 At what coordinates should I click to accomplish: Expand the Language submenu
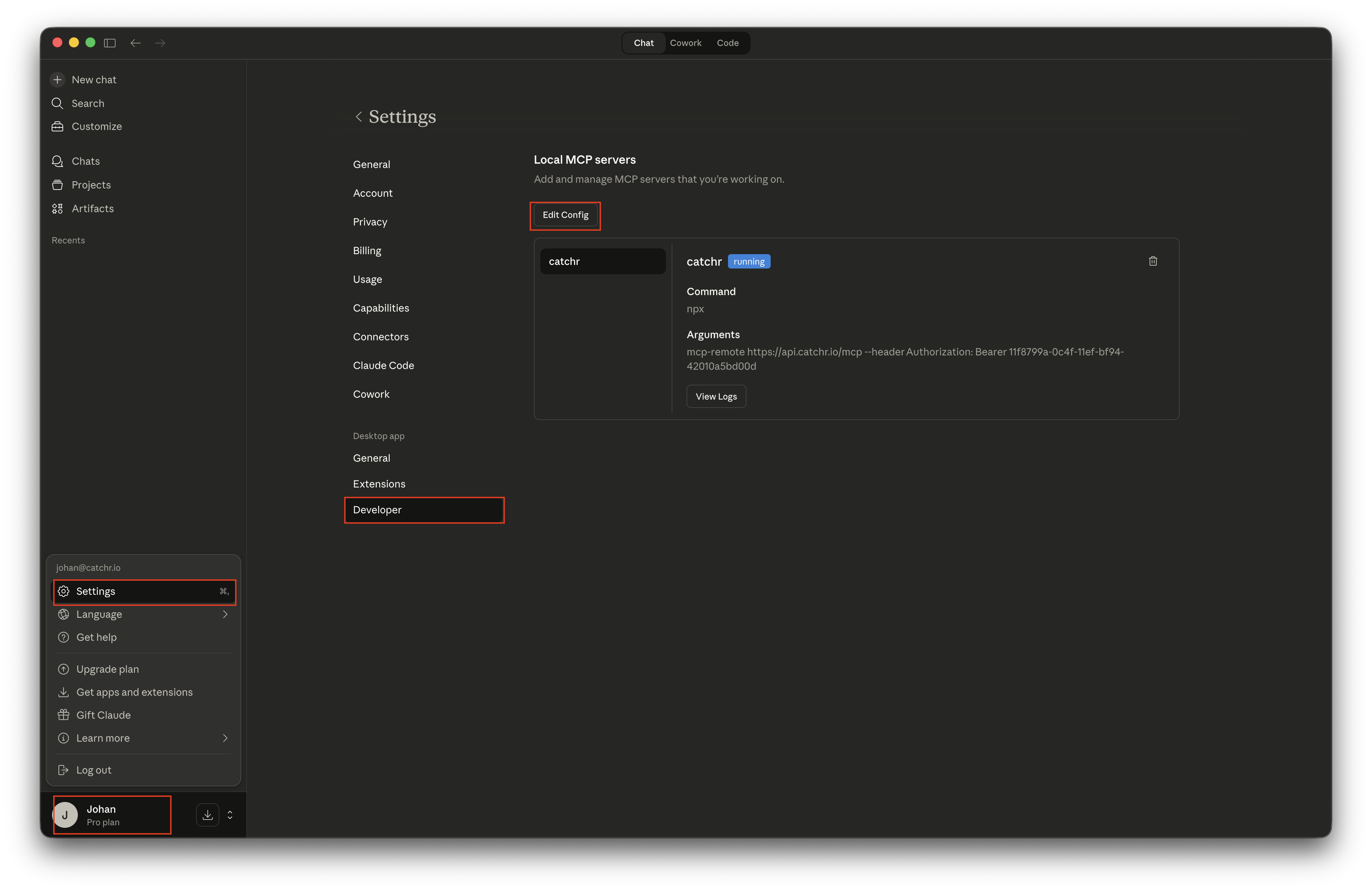pyautogui.click(x=225, y=614)
